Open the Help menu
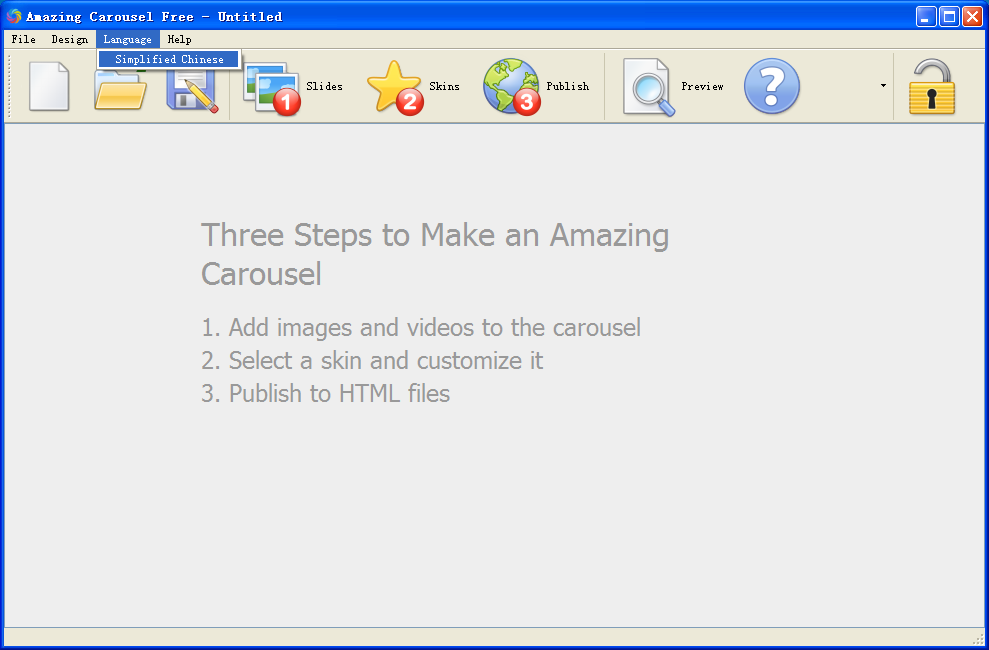The height and width of the screenshot is (650, 989). pos(179,39)
